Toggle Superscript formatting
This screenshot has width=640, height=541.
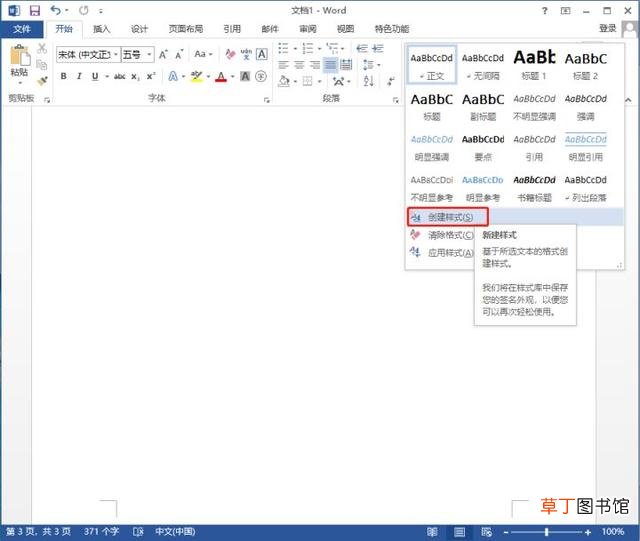[151, 76]
